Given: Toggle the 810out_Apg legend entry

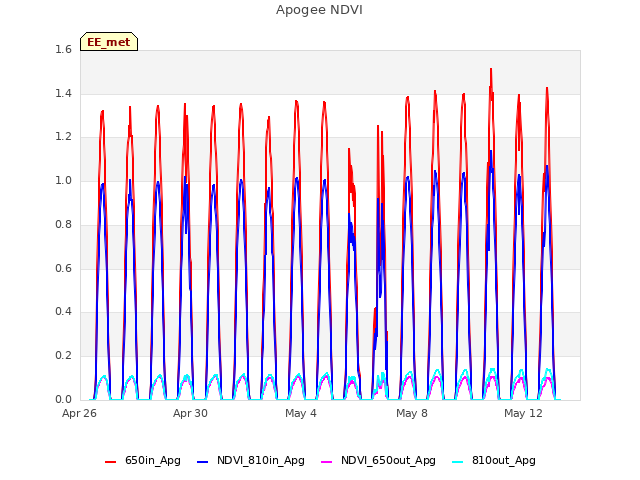Looking at the screenshot, I should pos(494,460).
